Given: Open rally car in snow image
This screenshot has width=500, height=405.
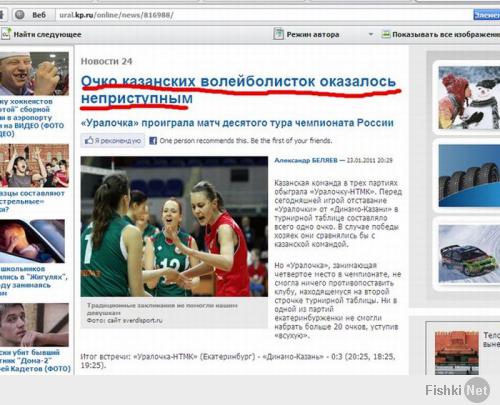Looking at the screenshot, I should point(469,254).
